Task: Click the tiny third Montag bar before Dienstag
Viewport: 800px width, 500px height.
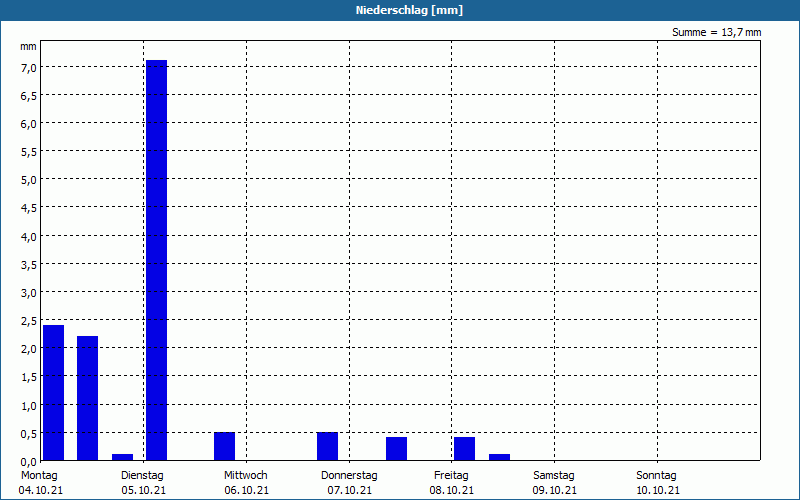Action: pos(122,457)
